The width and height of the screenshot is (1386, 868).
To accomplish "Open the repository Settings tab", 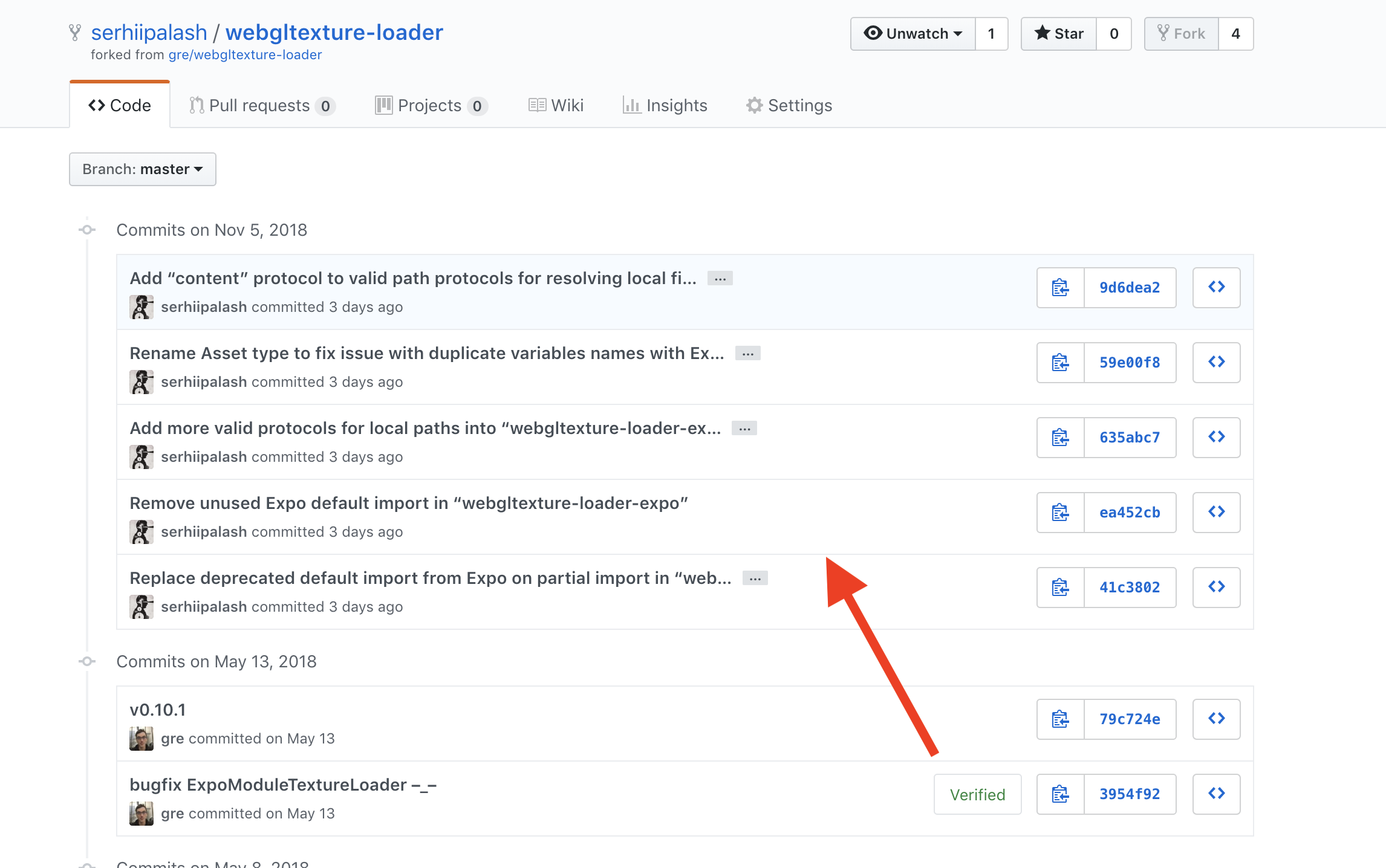I will (x=789, y=105).
